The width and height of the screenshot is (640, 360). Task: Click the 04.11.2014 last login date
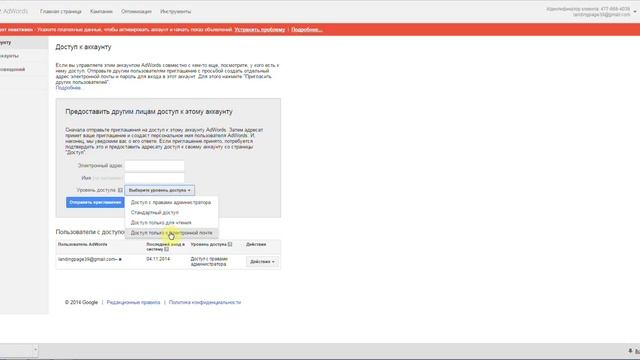158,259
